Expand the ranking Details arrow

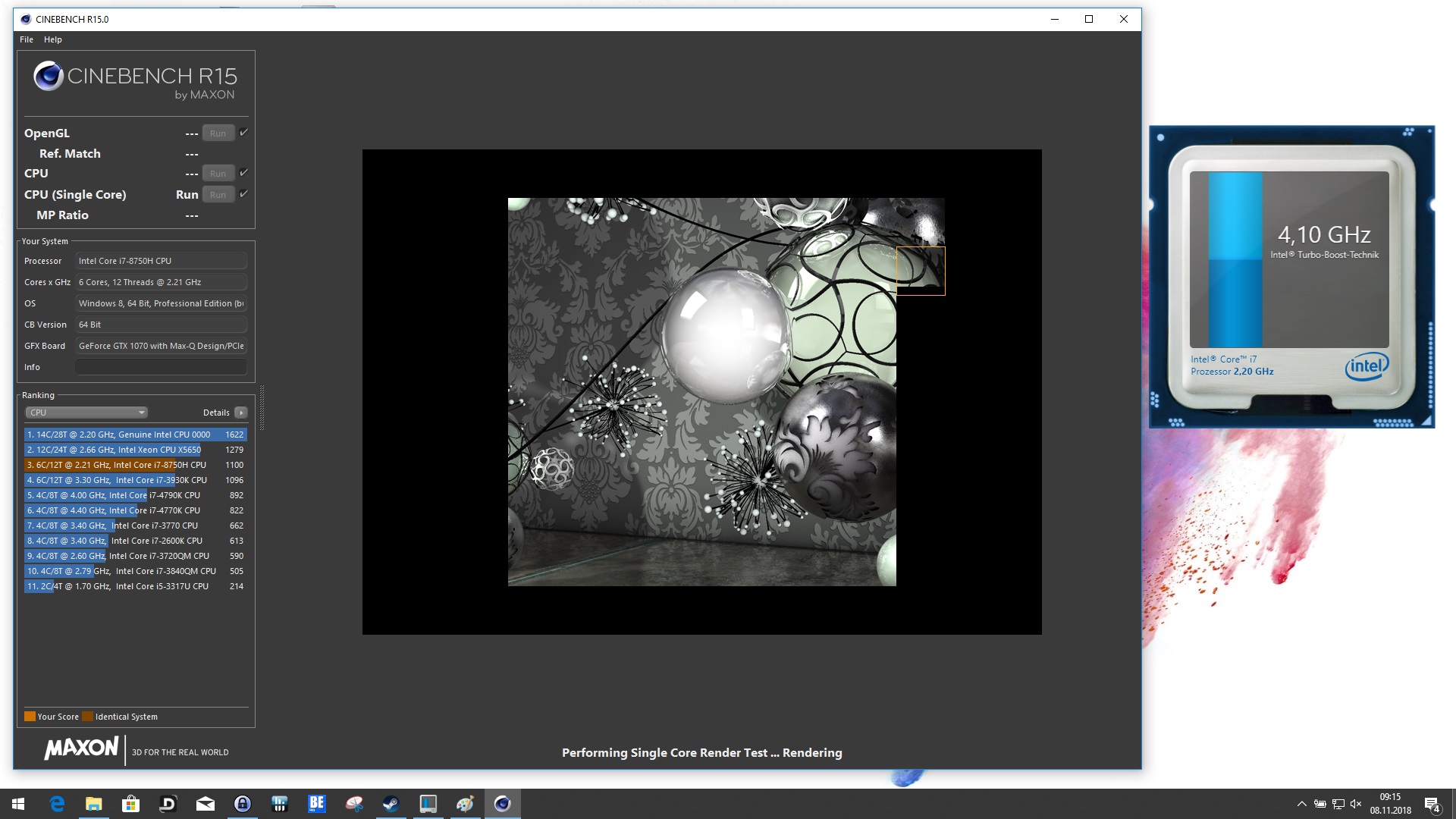tap(241, 413)
